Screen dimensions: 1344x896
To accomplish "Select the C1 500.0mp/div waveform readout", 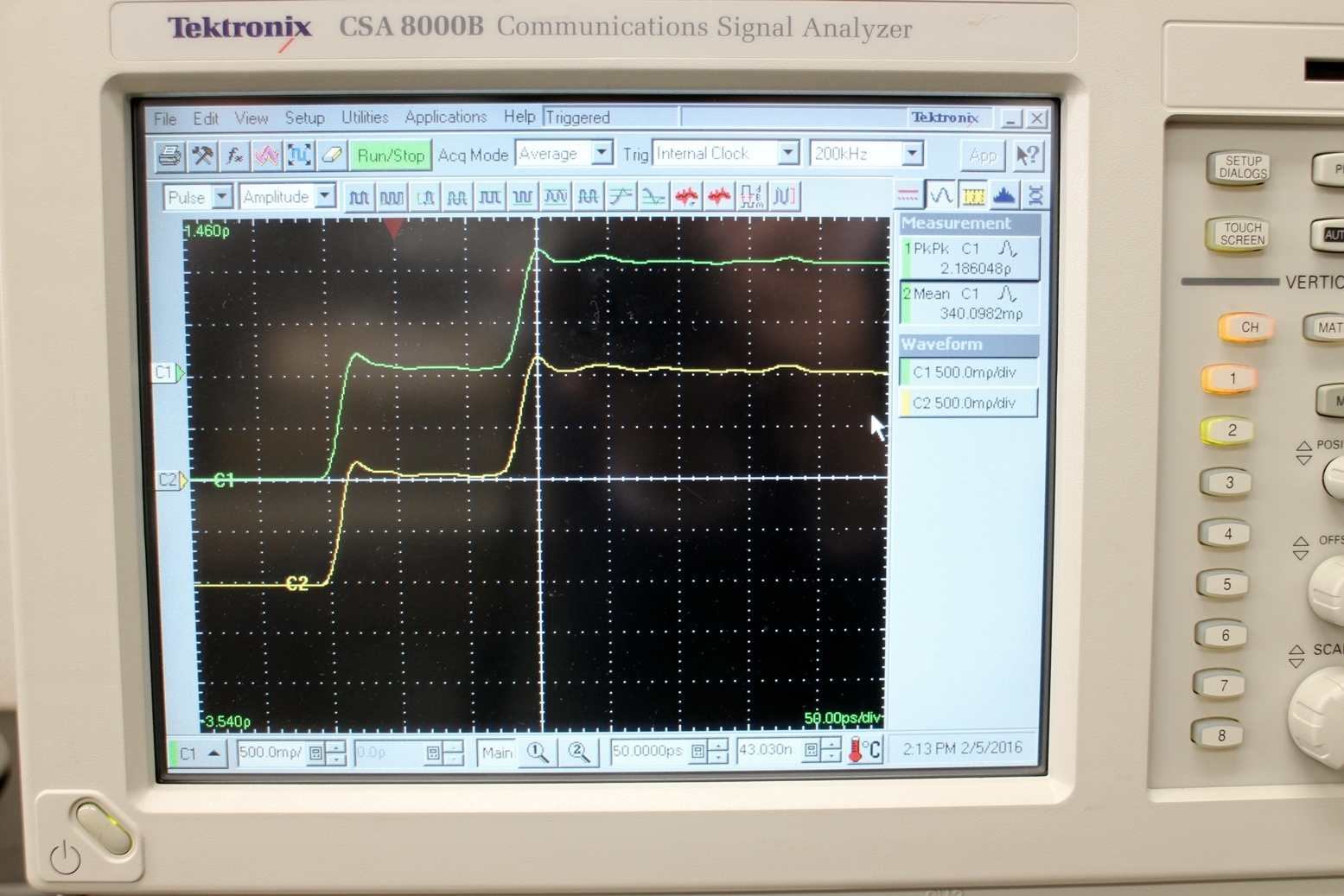I will pyautogui.click(x=968, y=372).
